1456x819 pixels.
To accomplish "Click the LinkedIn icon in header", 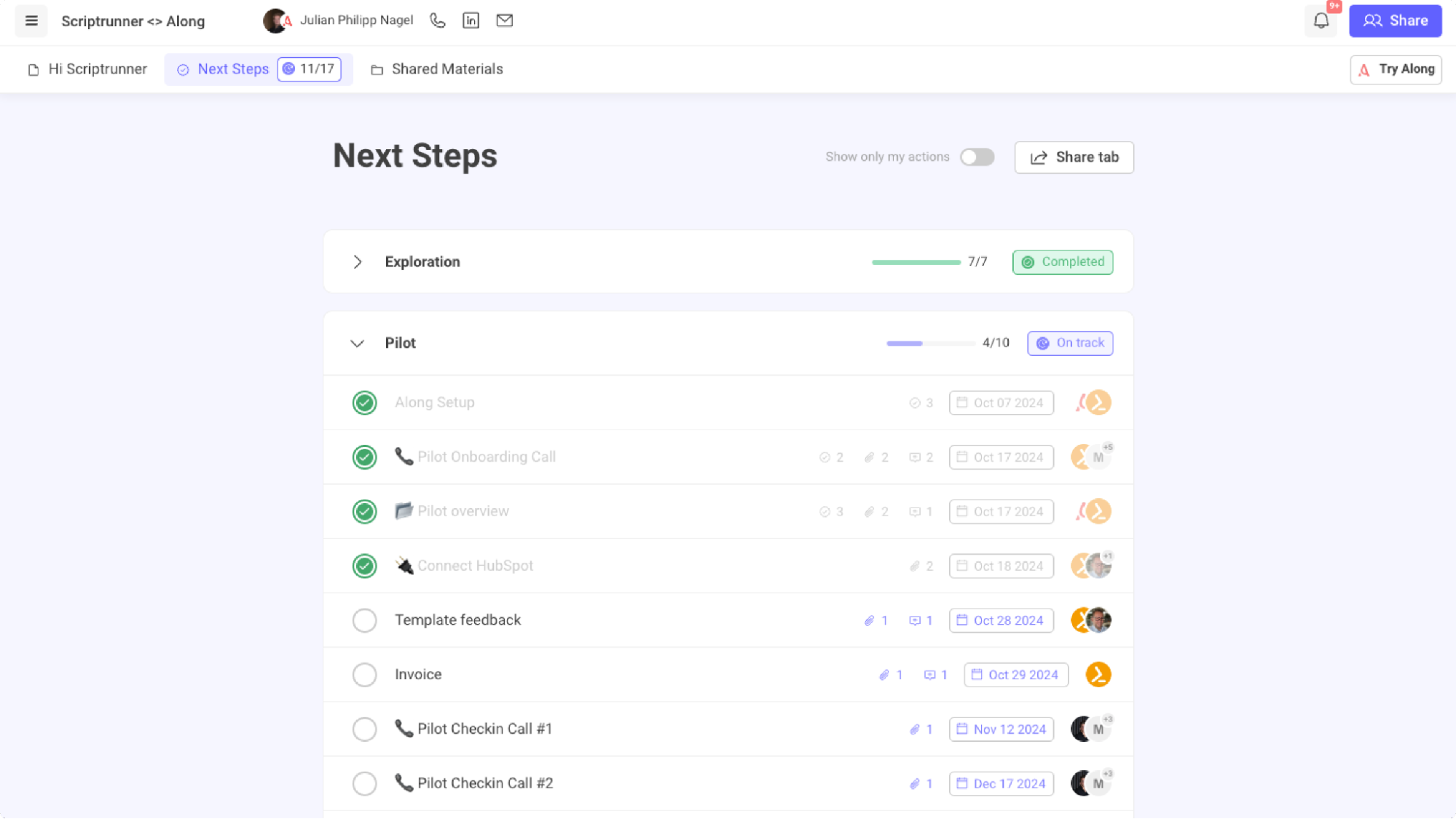I will tap(472, 20).
